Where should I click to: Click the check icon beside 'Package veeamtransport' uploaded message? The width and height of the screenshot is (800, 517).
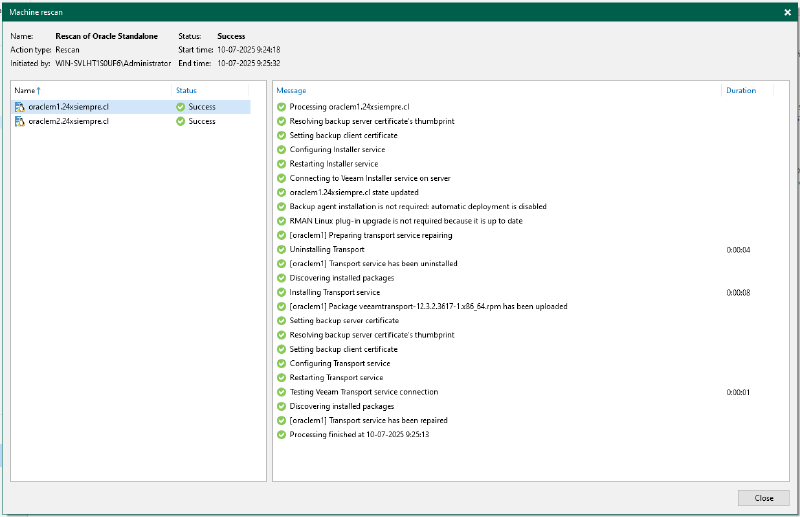[281, 306]
